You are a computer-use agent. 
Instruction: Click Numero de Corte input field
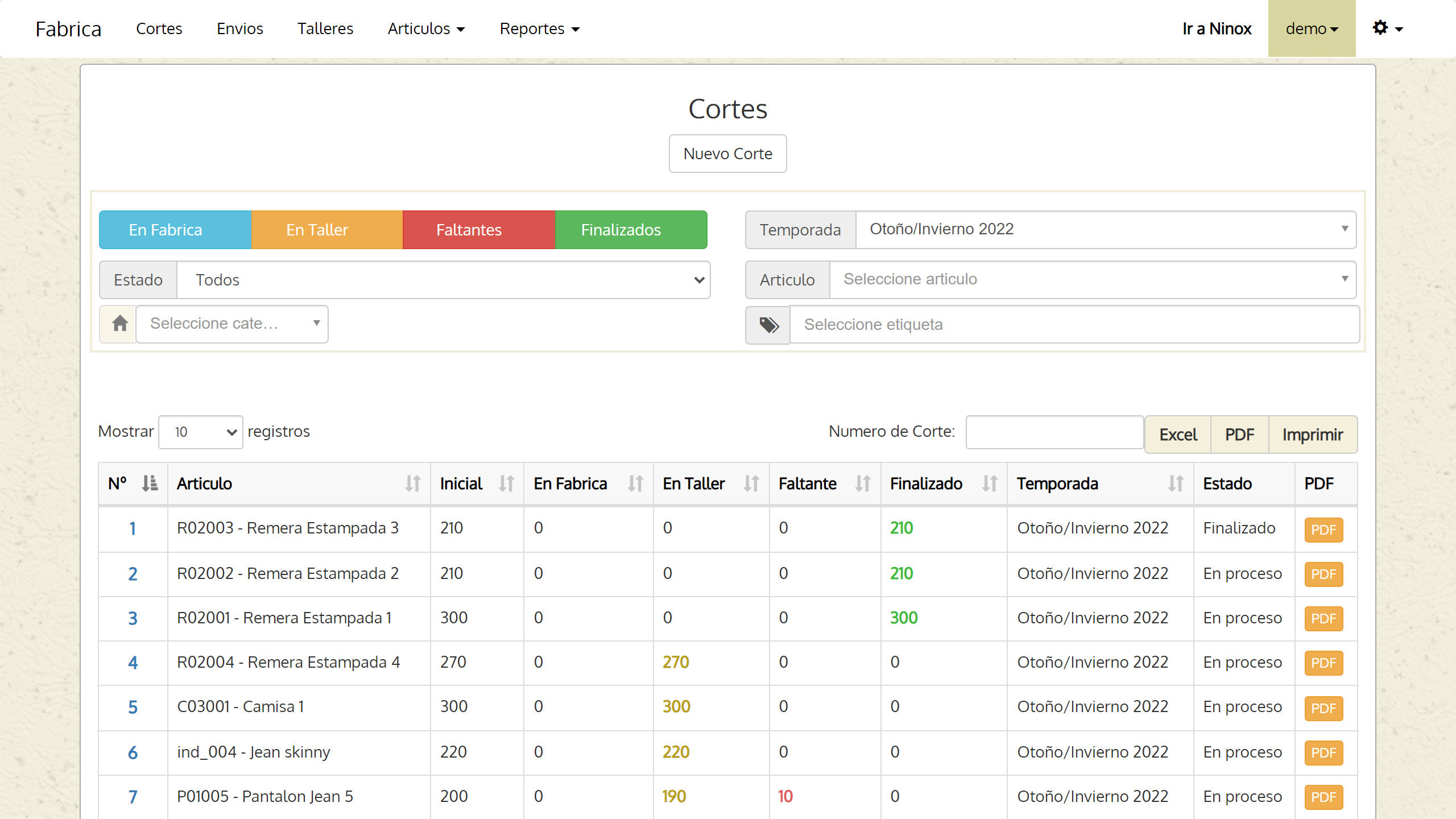coord(1054,432)
